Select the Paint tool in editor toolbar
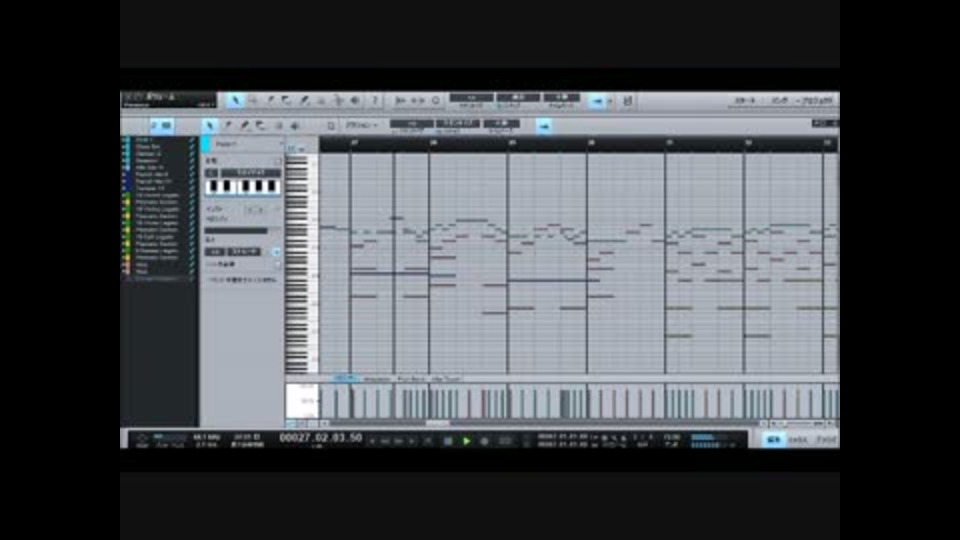The width and height of the screenshot is (960, 540). tap(244, 126)
